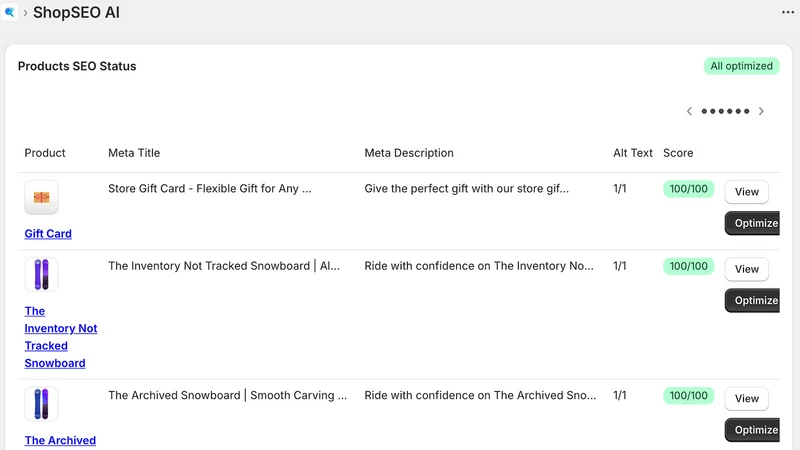Click Inventory Not Tracked Snowboard alt text 1/1
The width and height of the screenshot is (800, 450).
coord(619,266)
